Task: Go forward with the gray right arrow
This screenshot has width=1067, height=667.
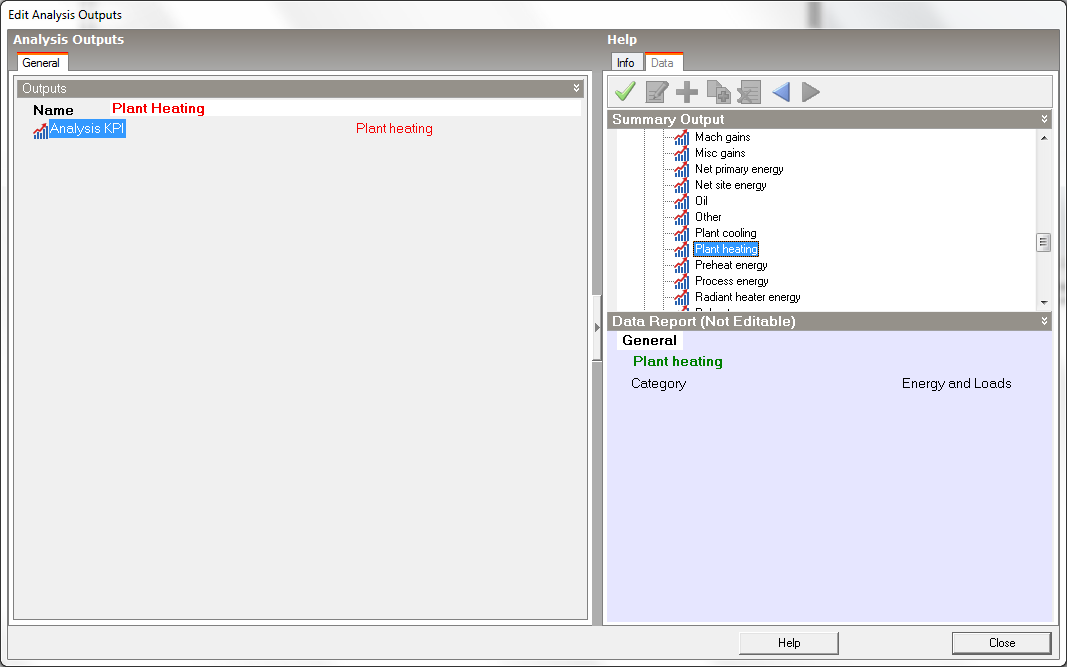Action: [811, 92]
